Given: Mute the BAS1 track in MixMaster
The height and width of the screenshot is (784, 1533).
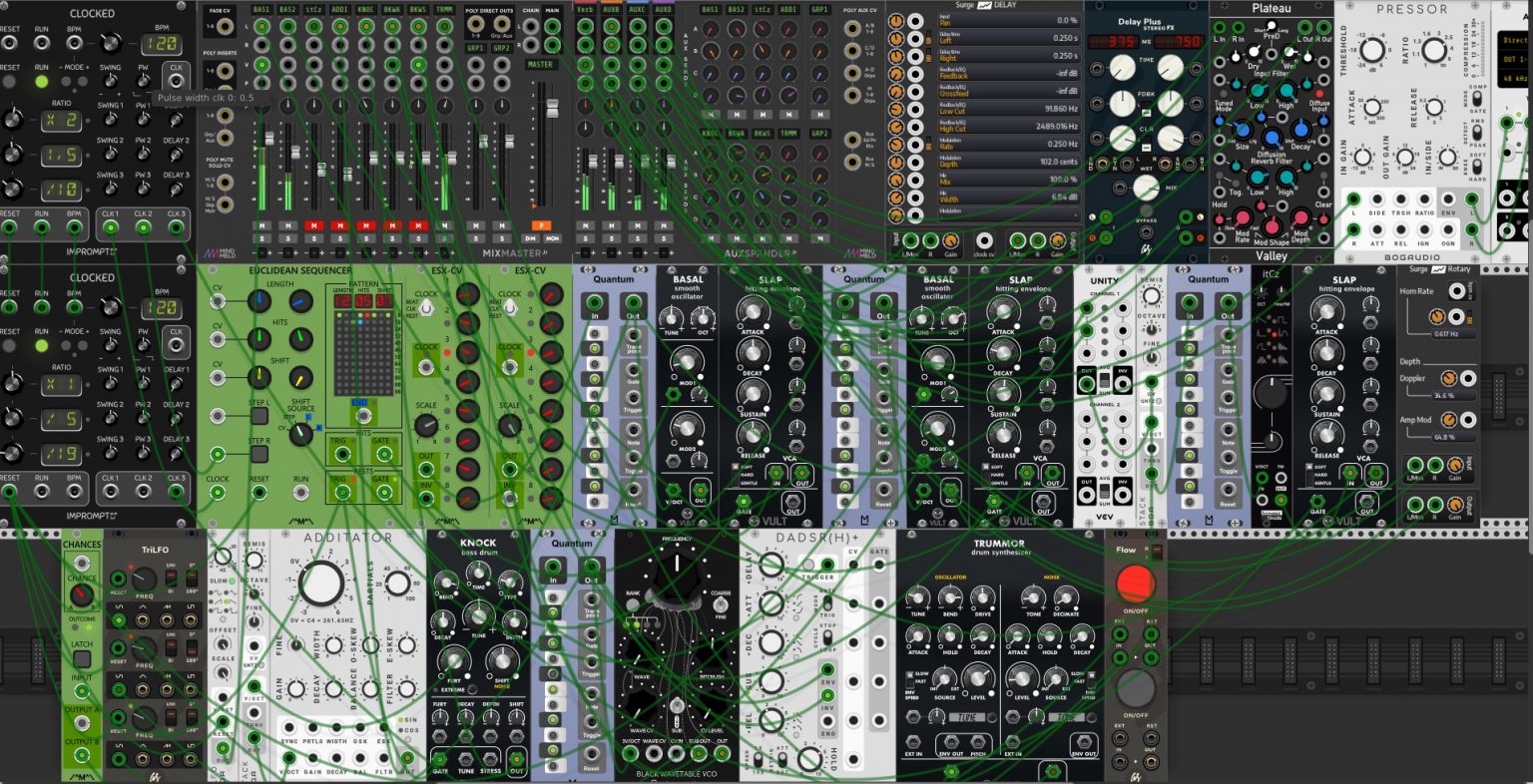Looking at the screenshot, I should pyautogui.click(x=262, y=226).
